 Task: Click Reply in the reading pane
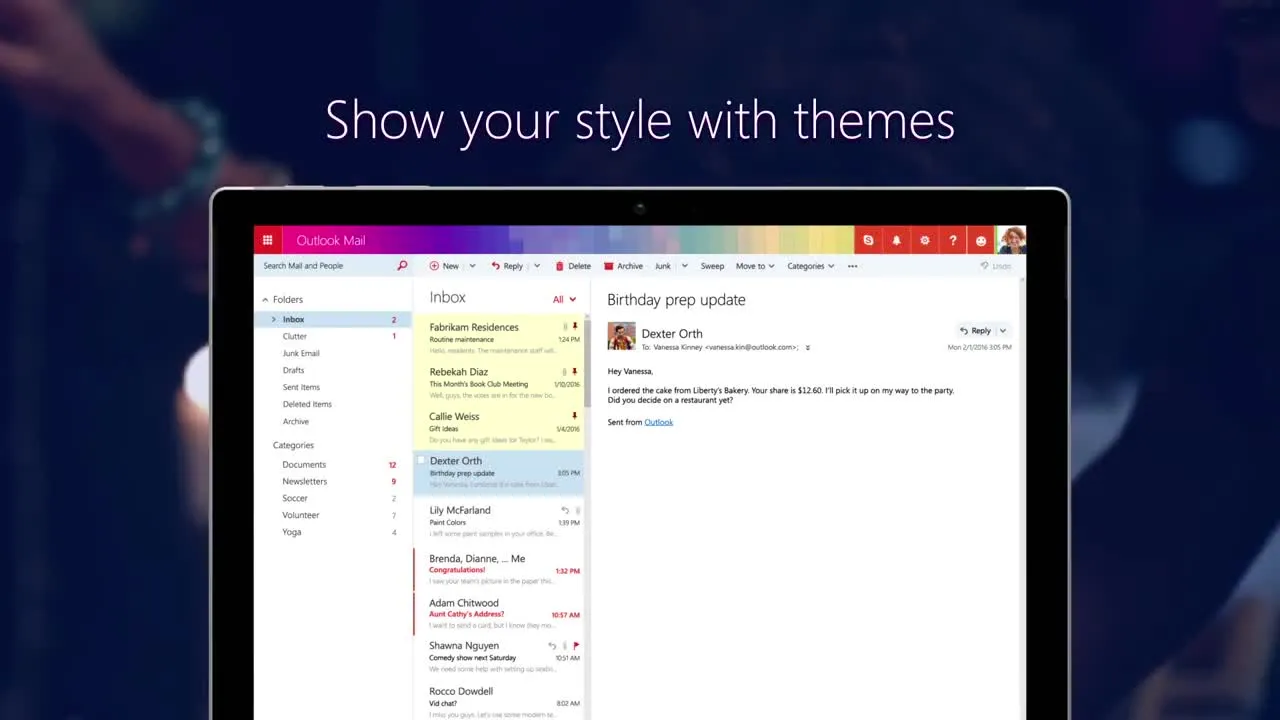975,331
